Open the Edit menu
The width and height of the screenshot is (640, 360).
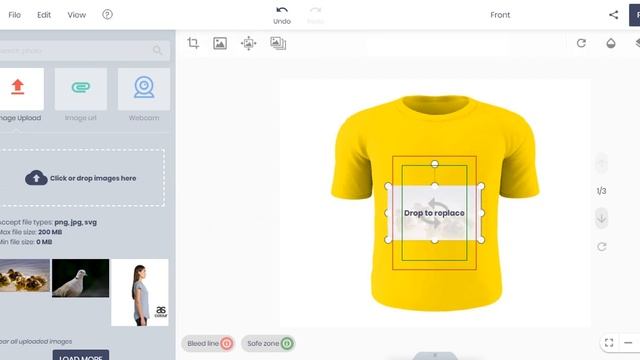point(44,15)
